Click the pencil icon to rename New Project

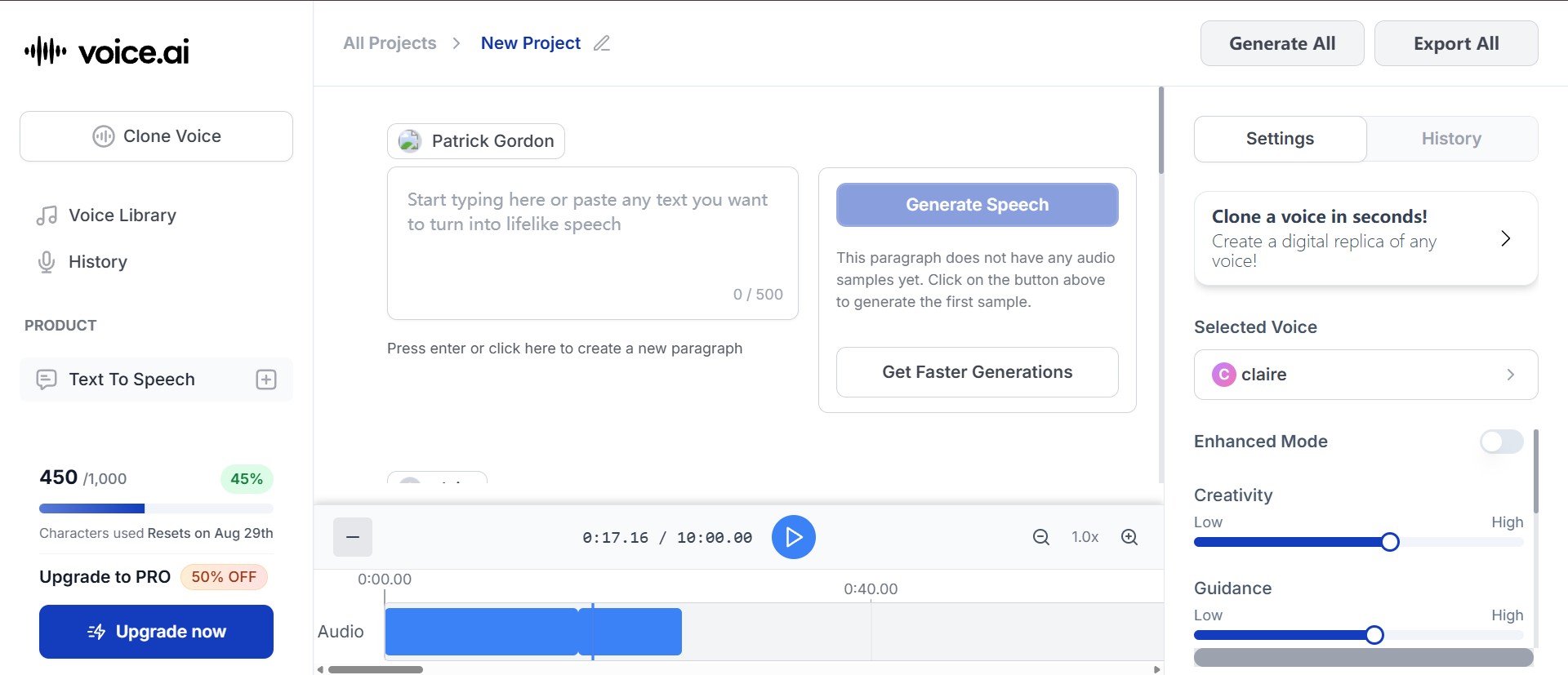[602, 43]
